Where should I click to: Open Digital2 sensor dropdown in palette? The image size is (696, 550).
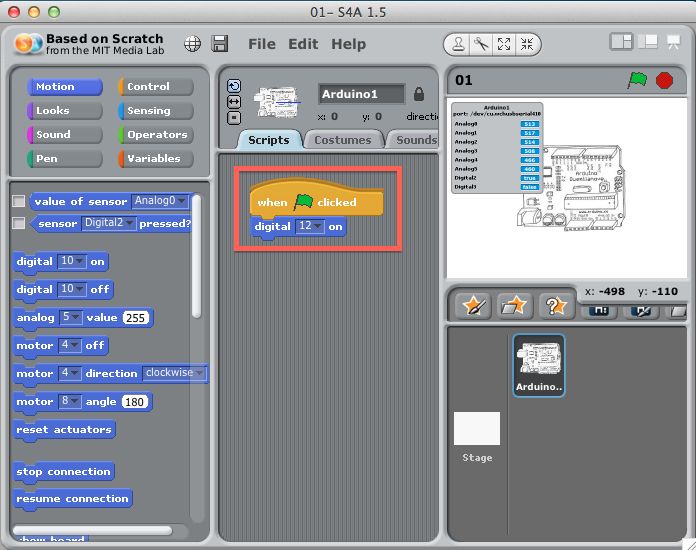[x=109, y=222]
